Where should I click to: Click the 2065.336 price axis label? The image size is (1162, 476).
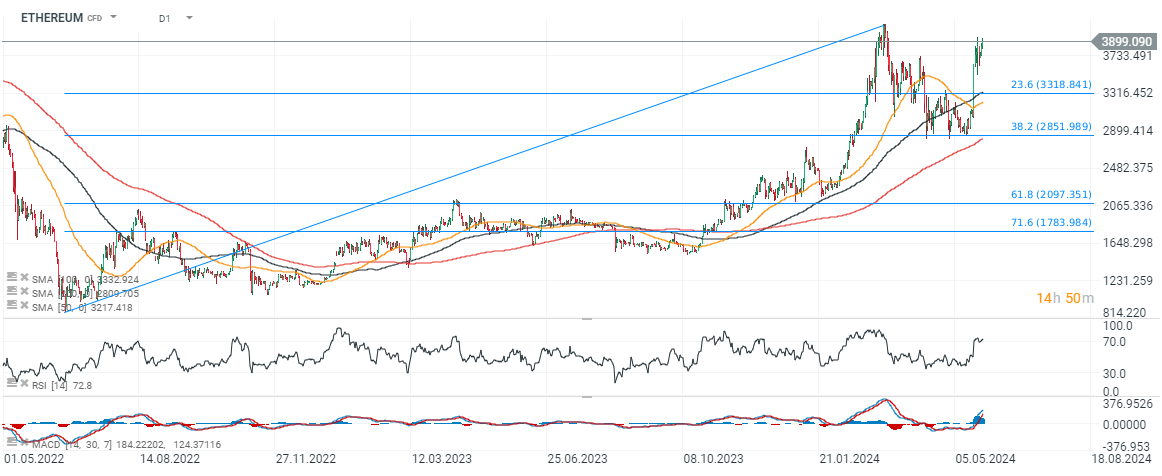1126,205
